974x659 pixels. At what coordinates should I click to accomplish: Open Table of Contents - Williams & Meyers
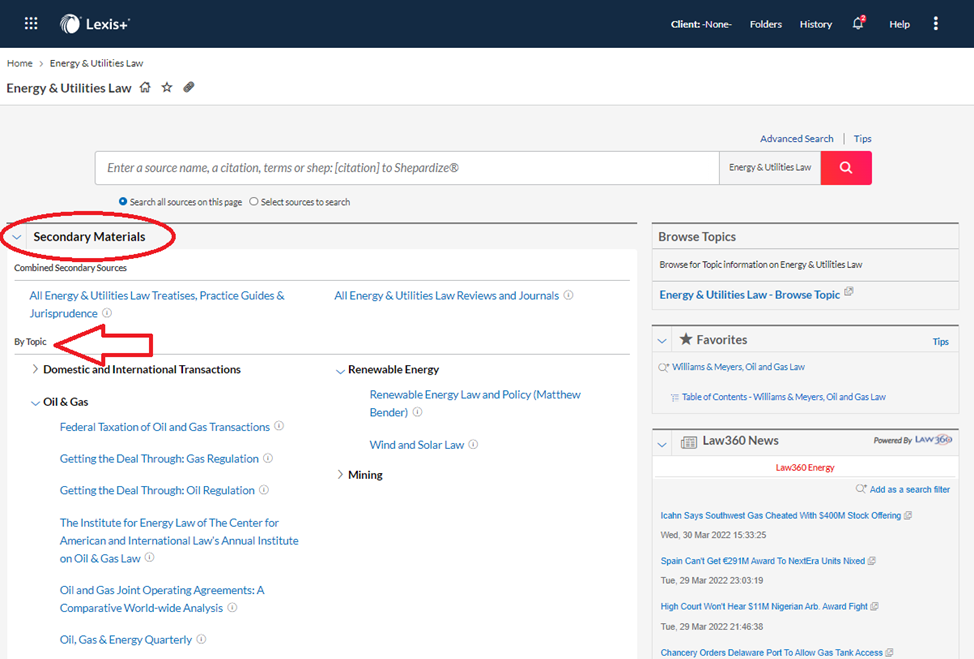783,397
